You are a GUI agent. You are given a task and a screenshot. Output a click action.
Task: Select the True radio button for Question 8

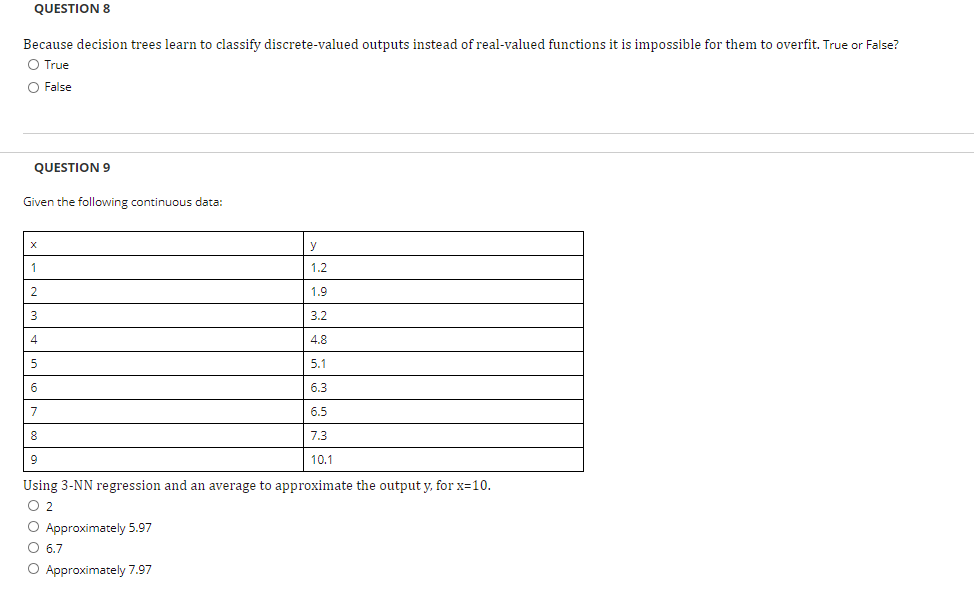pyautogui.click(x=33, y=64)
